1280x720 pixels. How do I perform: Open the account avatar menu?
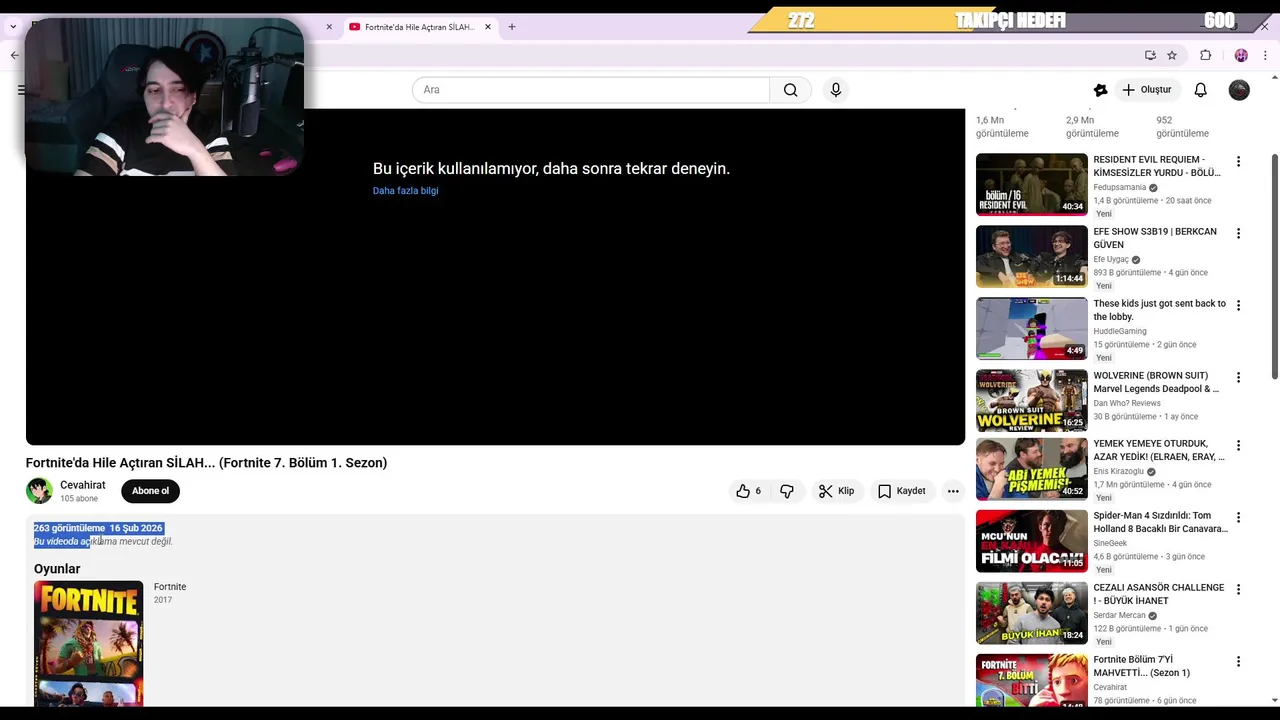(x=1239, y=90)
